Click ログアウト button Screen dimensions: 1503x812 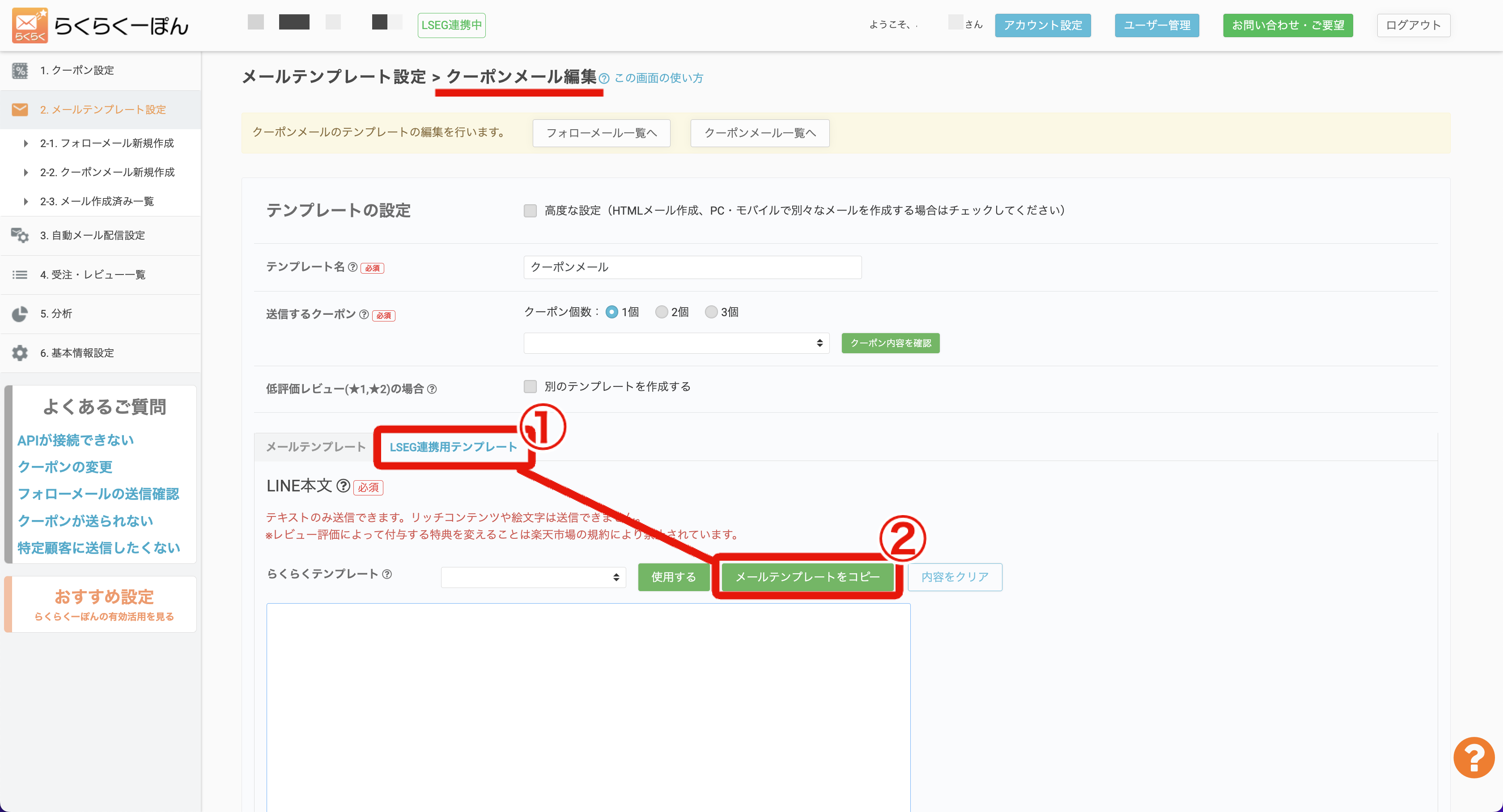[1413, 25]
